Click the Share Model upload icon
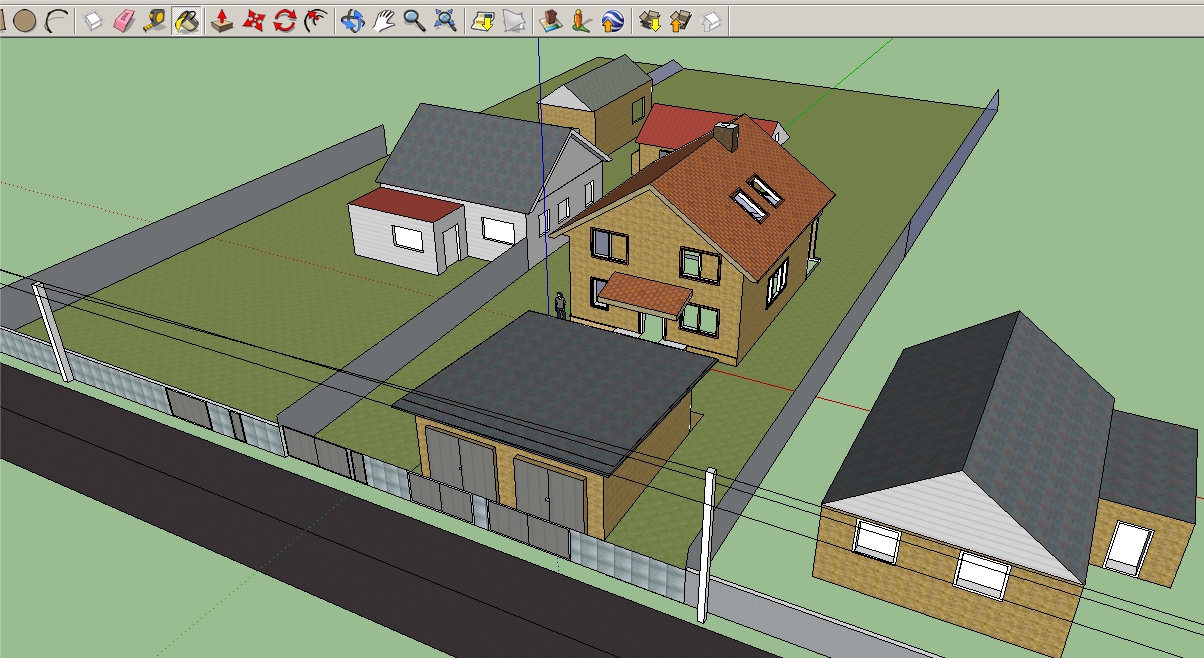Image resolution: width=1204 pixels, height=658 pixels. [681, 20]
